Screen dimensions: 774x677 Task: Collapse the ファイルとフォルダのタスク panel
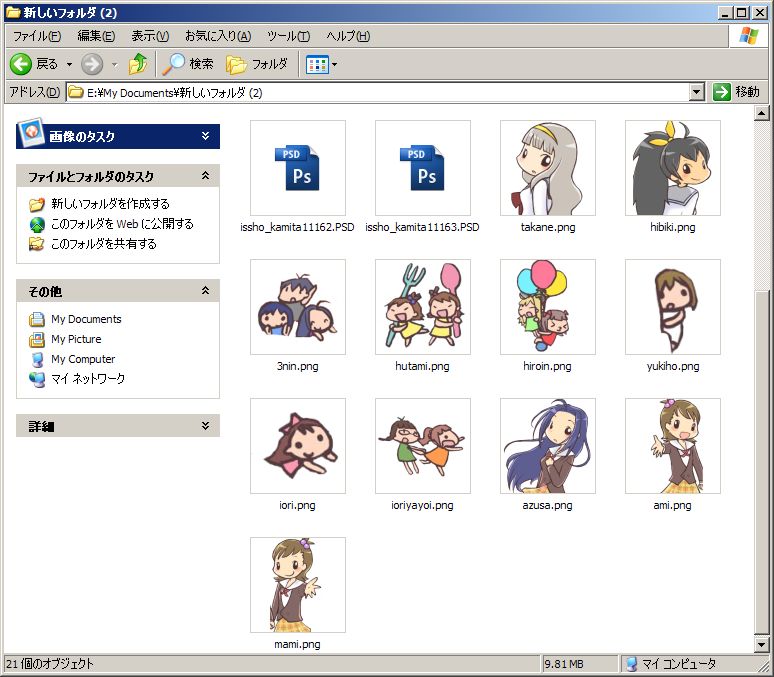click(205, 176)
